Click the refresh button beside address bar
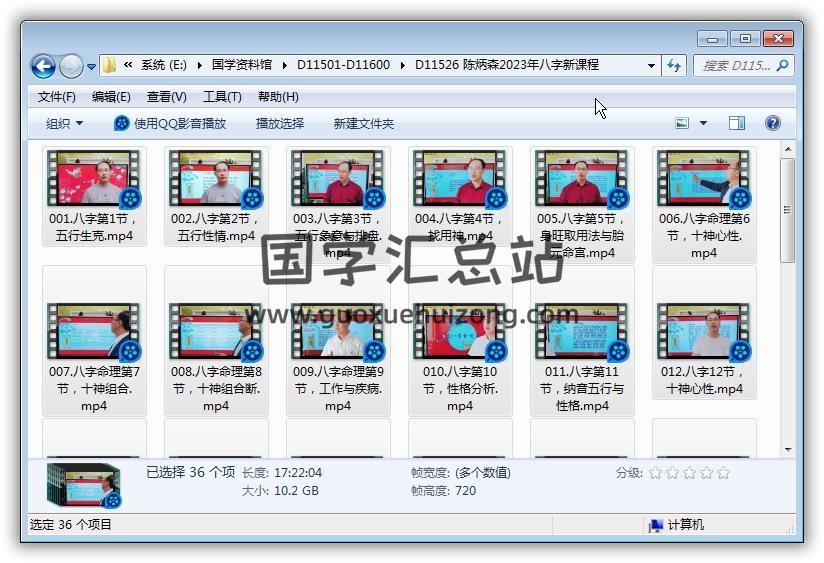 click(674, 65)
